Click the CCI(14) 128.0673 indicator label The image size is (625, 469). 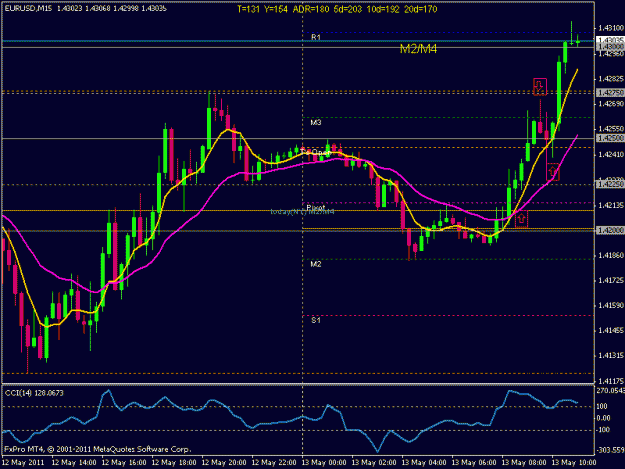(34, 393)
